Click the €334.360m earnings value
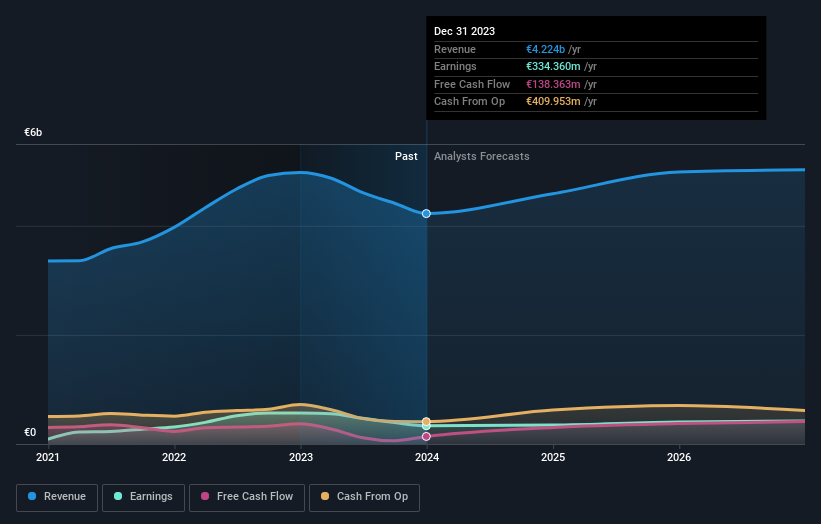The image size is (821, 524). [x=553, y=66]
